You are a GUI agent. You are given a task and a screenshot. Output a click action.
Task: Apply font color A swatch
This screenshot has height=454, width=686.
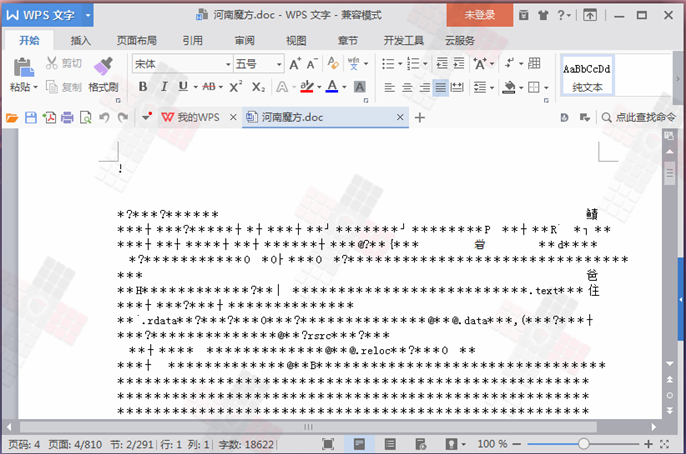tap(332, 87)
